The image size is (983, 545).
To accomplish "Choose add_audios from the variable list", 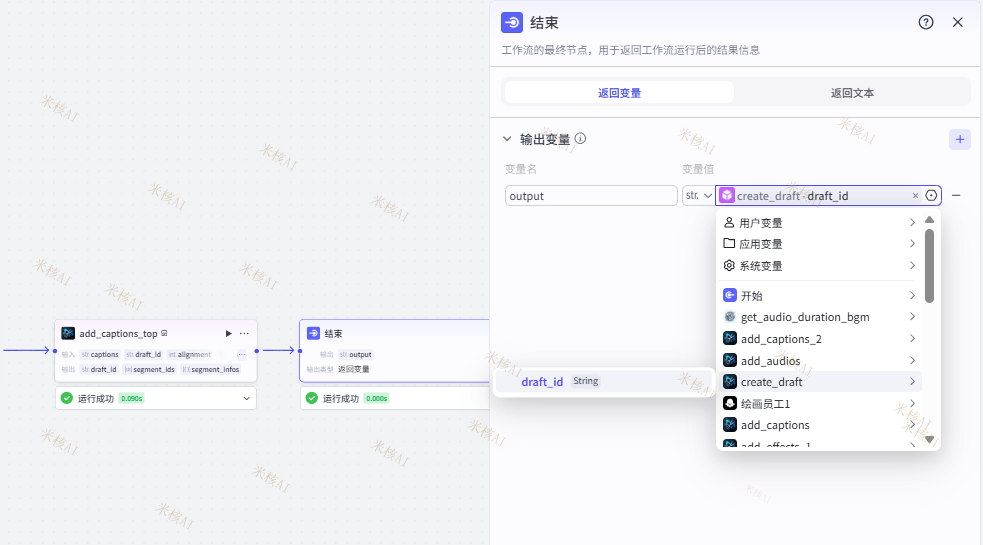I will (770, 361).
